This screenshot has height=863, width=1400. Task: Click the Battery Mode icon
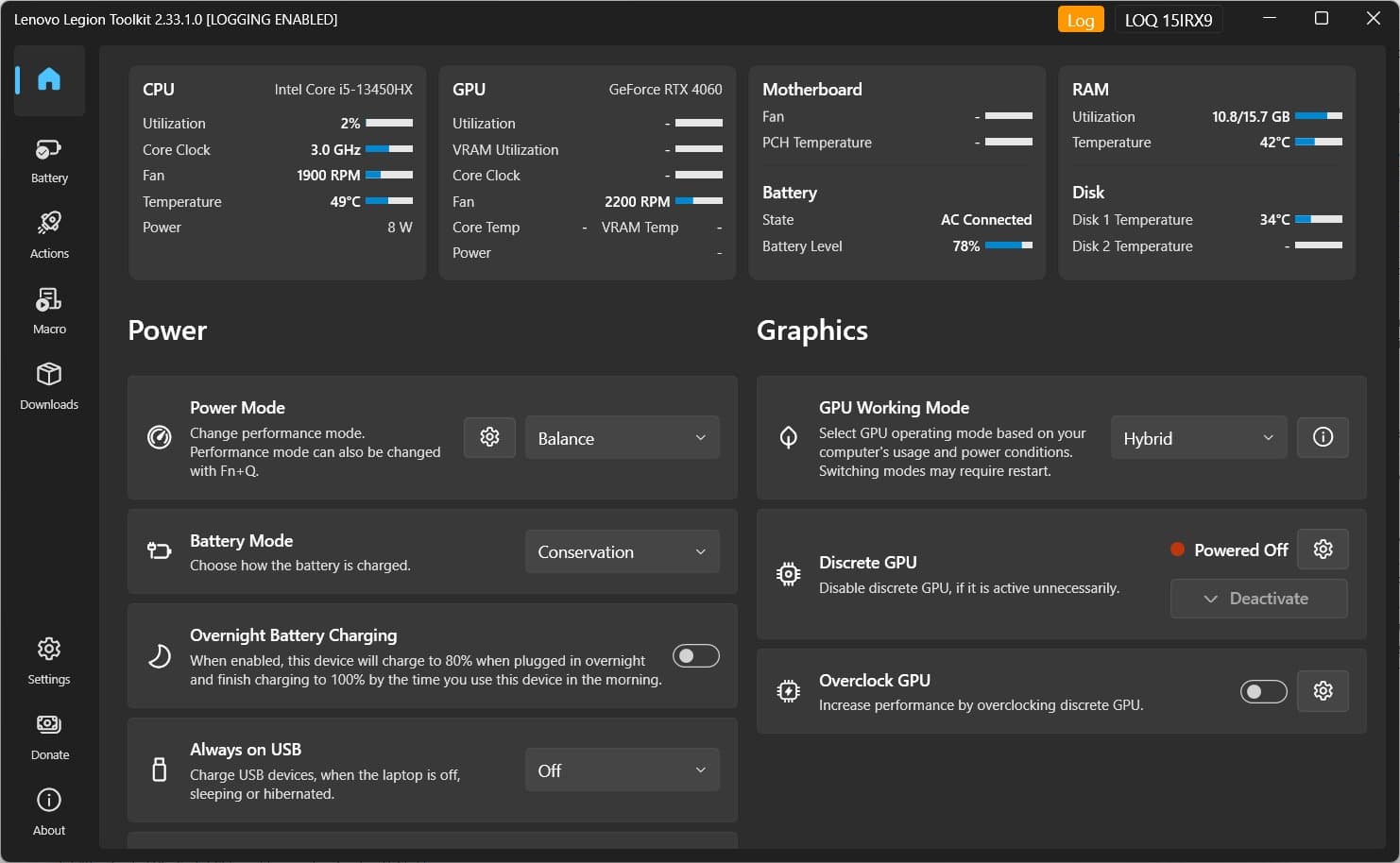[x=160, y=551]
